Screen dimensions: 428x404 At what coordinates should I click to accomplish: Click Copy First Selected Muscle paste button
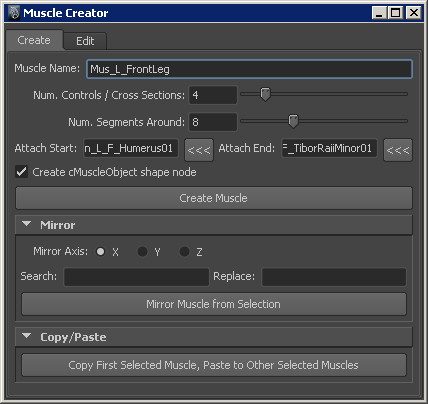214,365
